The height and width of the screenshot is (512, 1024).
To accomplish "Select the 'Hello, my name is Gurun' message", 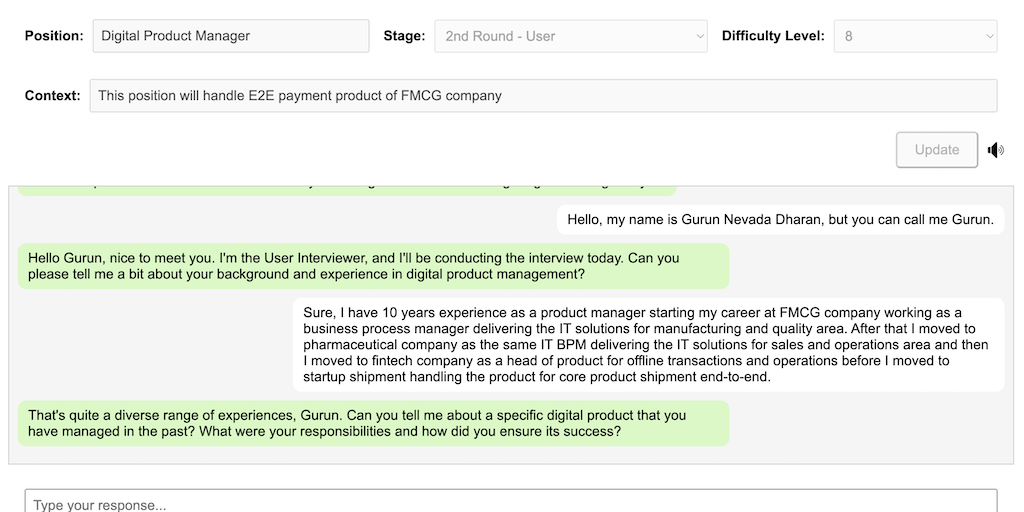I will tap(780, 220).
